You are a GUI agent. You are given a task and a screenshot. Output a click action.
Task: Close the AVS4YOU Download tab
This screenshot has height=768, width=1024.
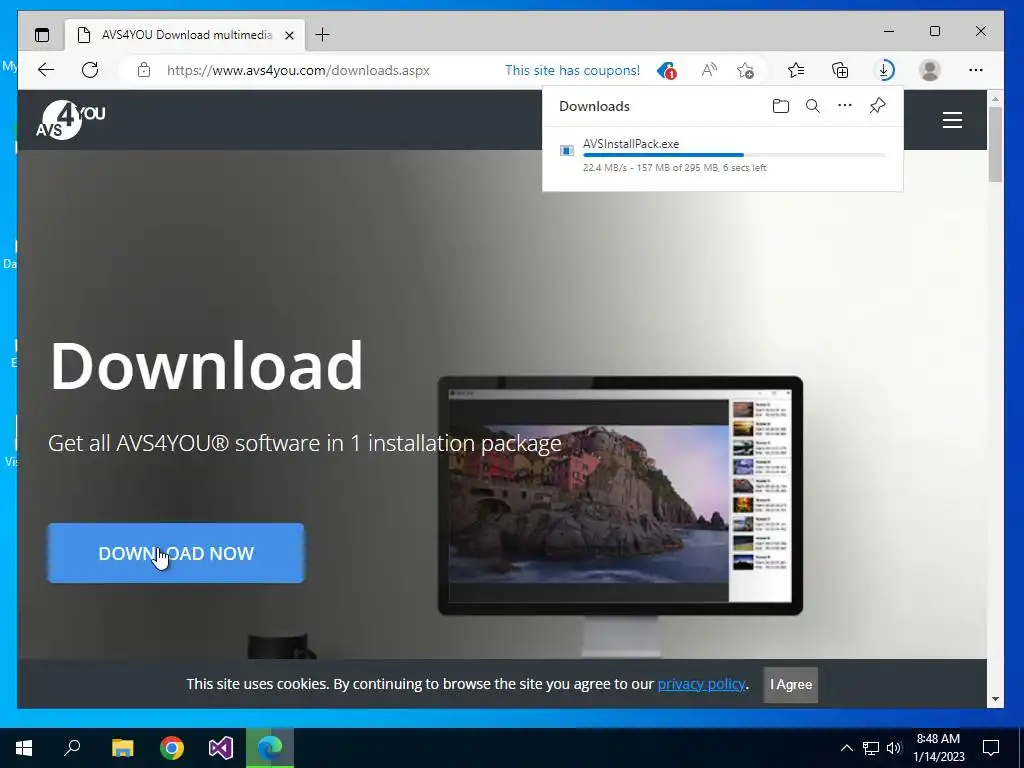pyautogui.click(x=289, y=35)
